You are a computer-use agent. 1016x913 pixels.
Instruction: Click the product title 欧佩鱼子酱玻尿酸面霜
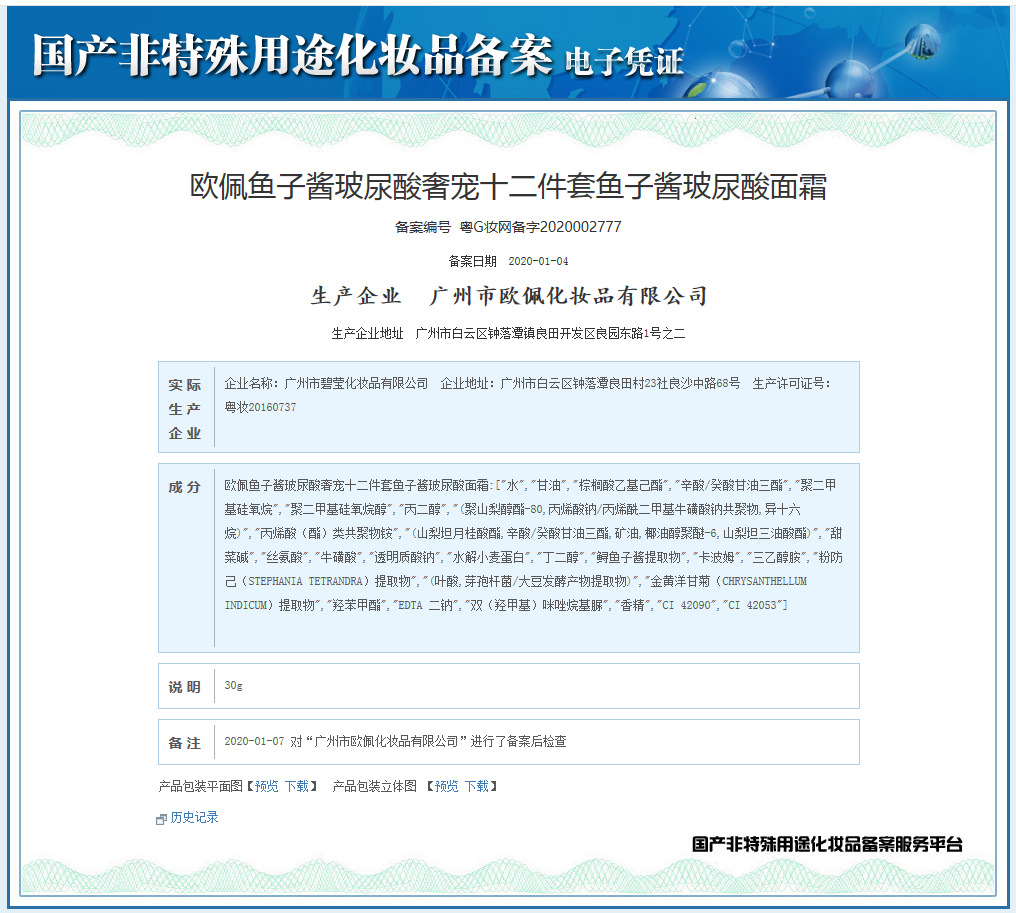click(508, 187)
